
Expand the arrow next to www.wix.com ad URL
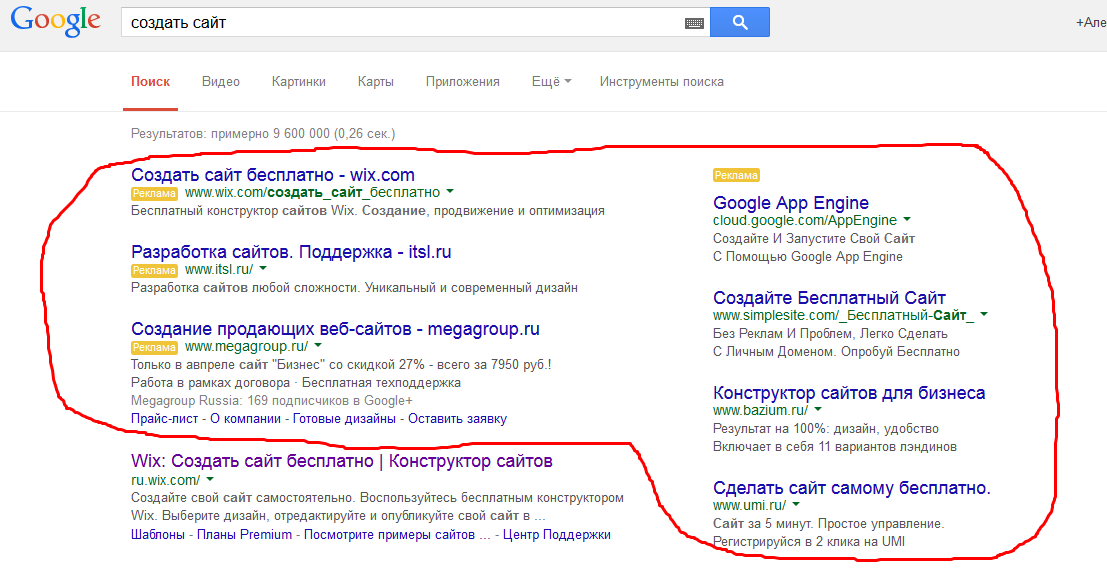[451, 191]
